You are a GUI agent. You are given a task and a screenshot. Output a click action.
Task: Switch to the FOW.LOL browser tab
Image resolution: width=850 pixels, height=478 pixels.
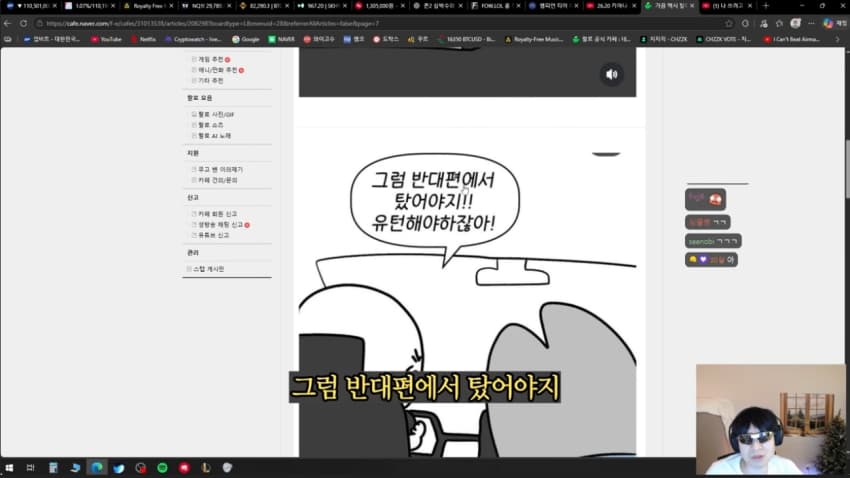pos(495,5)
